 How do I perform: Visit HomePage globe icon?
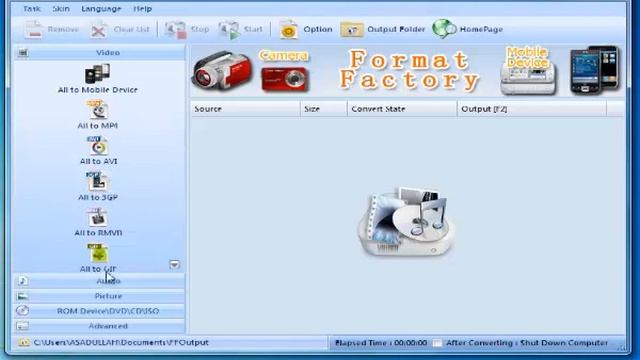[444, 29]
